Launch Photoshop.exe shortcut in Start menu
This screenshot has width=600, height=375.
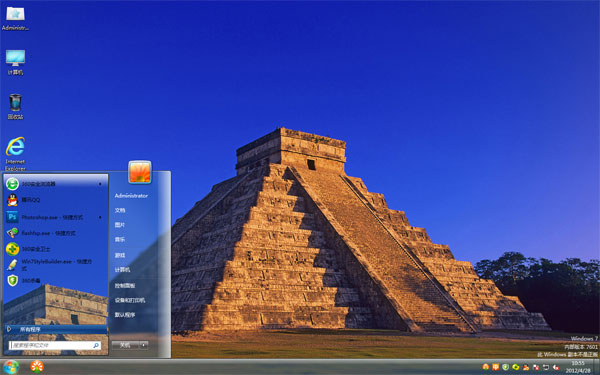(55, 217)
